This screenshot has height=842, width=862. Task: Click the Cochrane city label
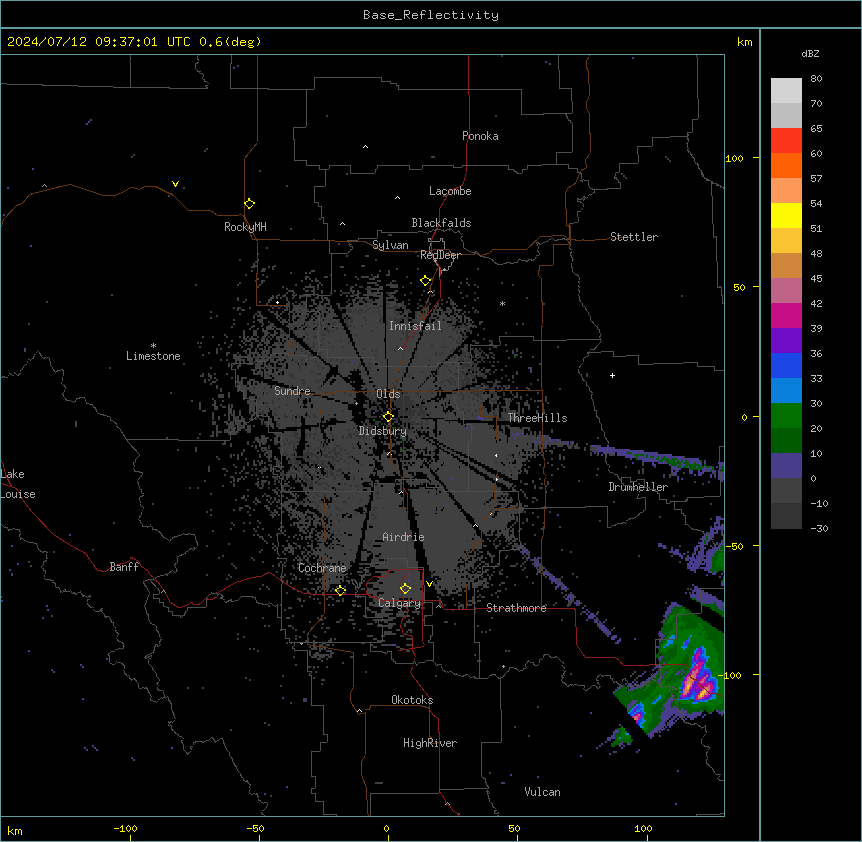point(322,568)
